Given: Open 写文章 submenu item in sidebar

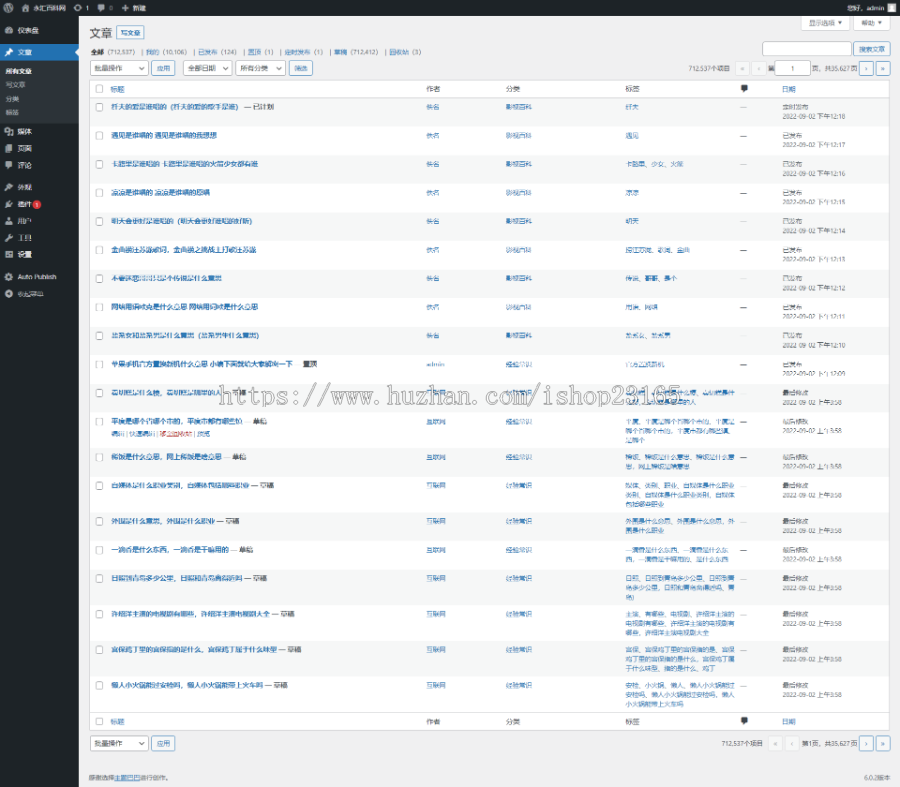Looking at the screenshot, I should (15, 85).
